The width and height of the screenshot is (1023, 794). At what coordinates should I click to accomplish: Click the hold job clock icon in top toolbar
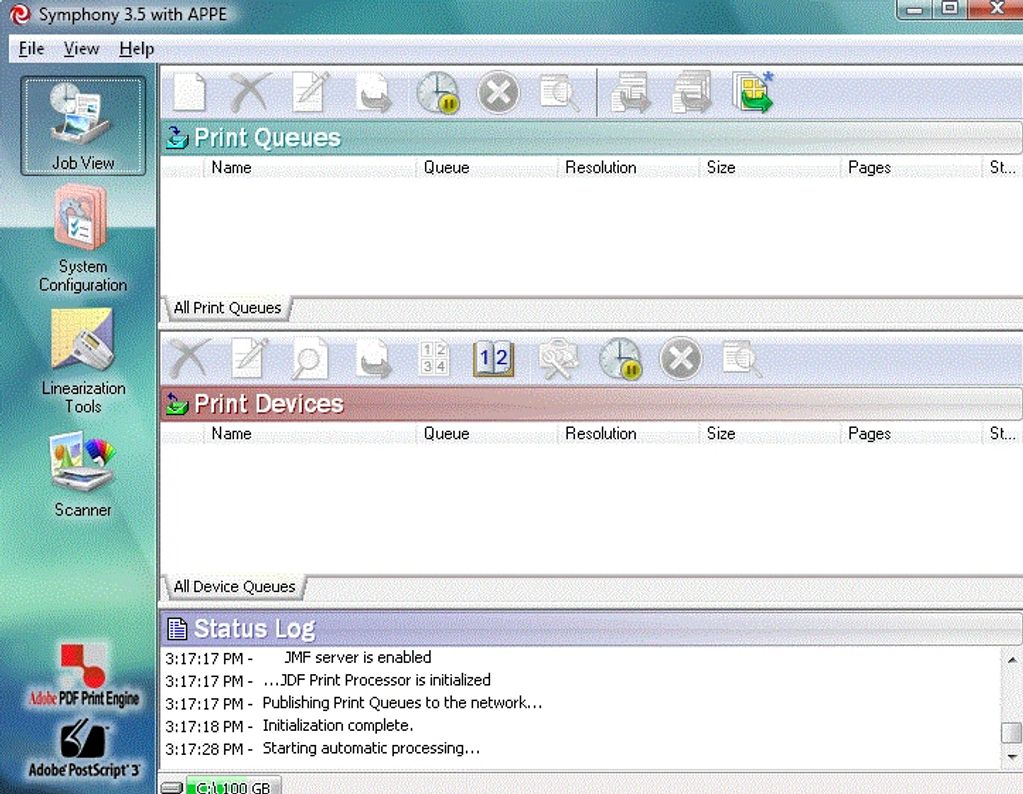pos(437,94)
